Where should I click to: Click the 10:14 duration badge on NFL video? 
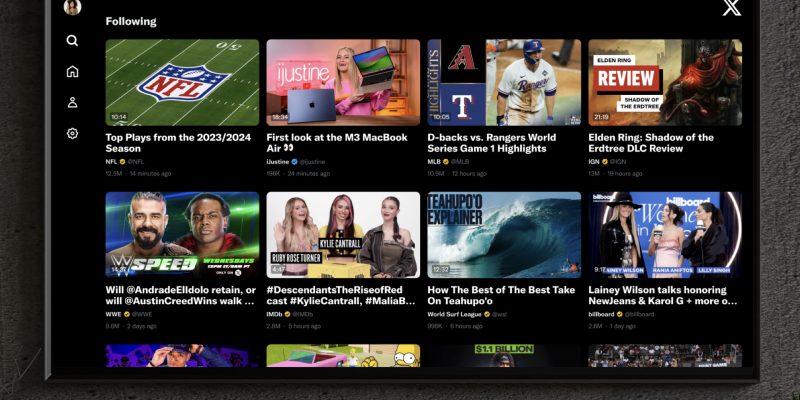click(x=119, y=117)
